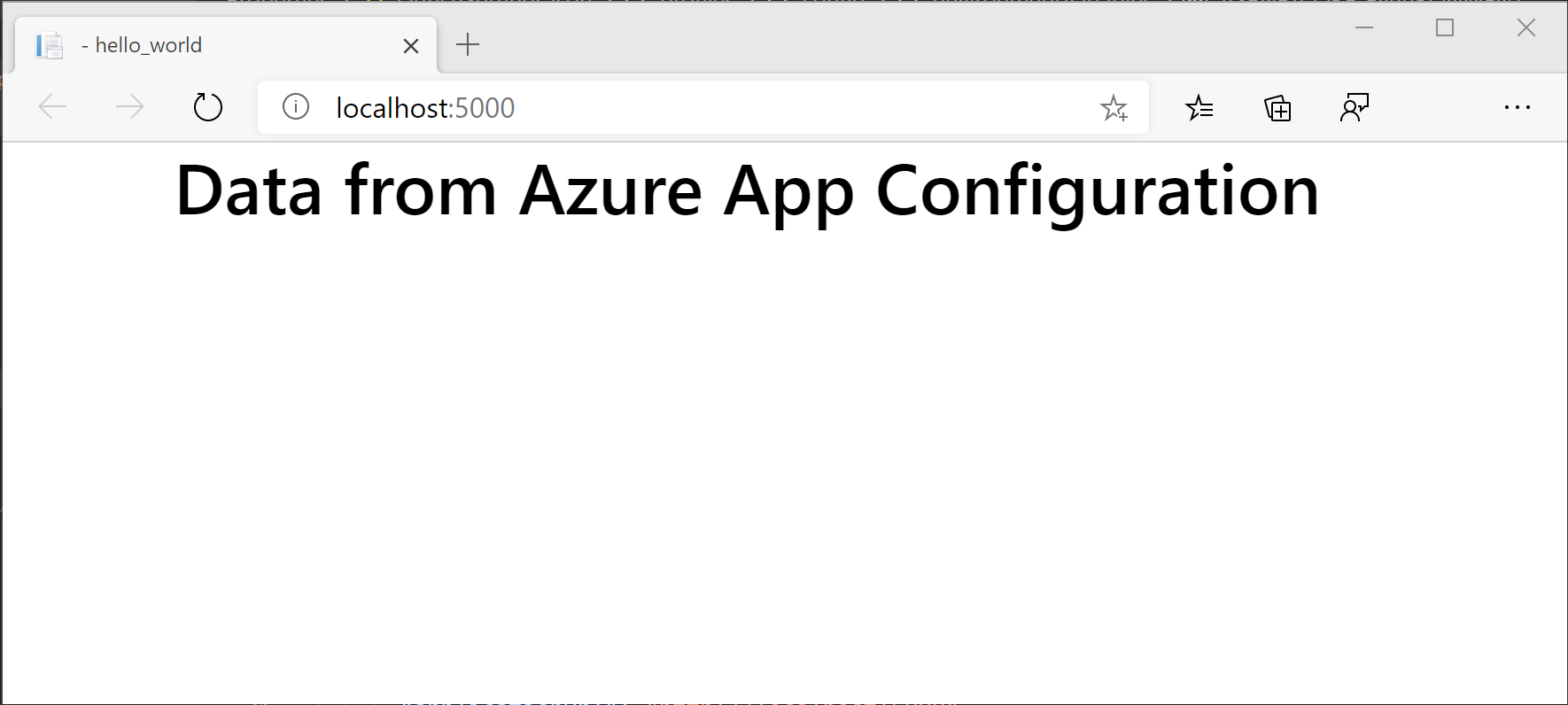Click the grayed-out Forward button area
1568x705 pixels.
coord(129,106)
